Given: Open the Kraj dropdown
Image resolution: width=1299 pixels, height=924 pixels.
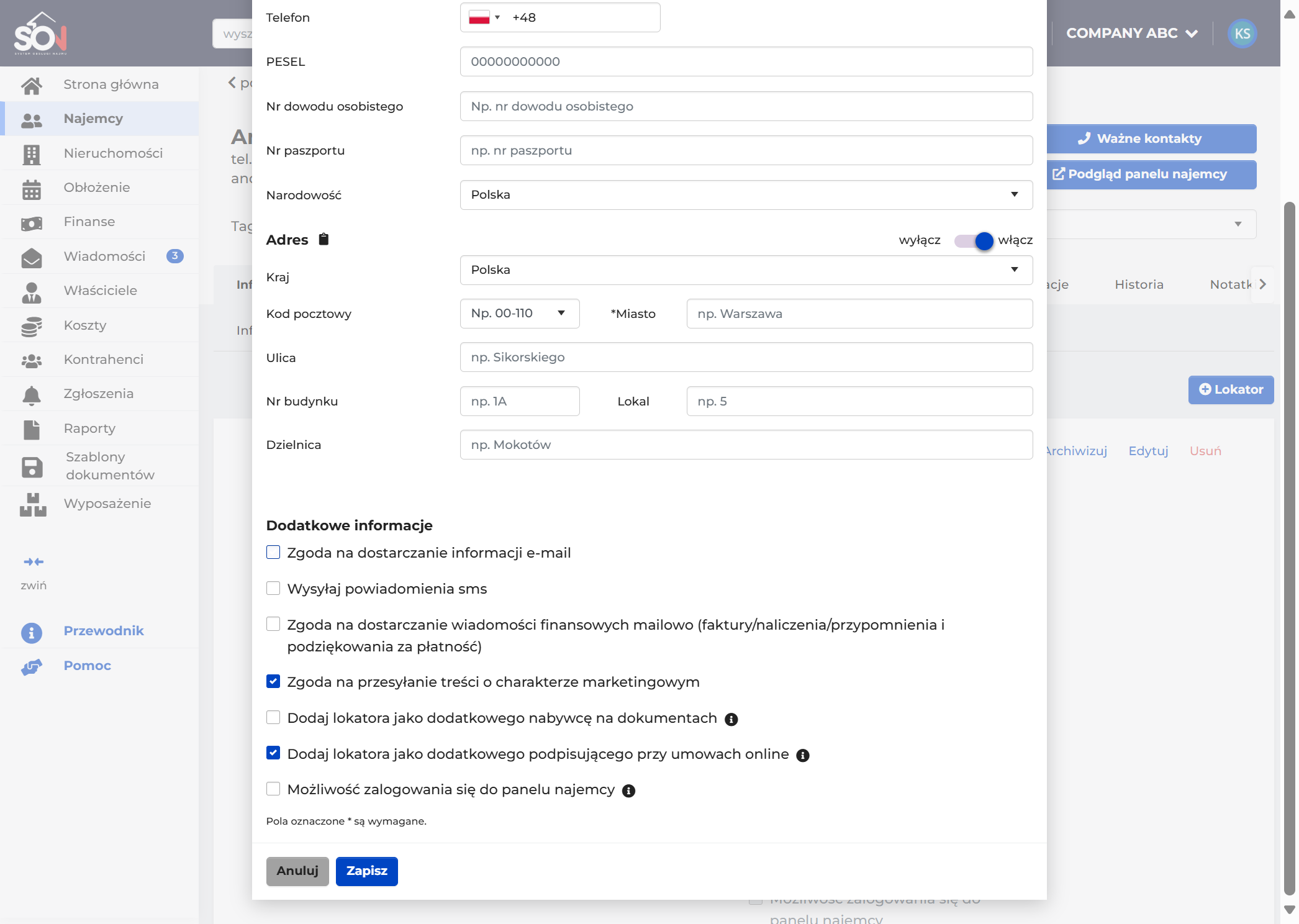Looking at the screenshot, I should 746,270.
